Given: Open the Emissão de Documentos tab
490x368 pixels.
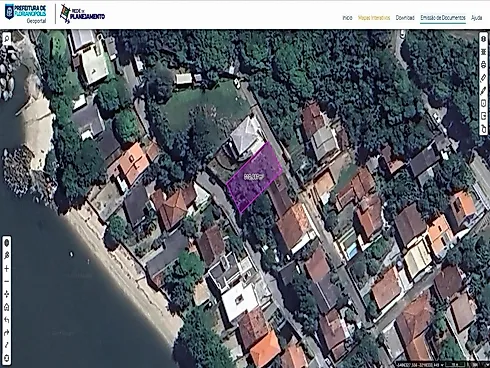Looking at the screenshot, I should 443,18.
